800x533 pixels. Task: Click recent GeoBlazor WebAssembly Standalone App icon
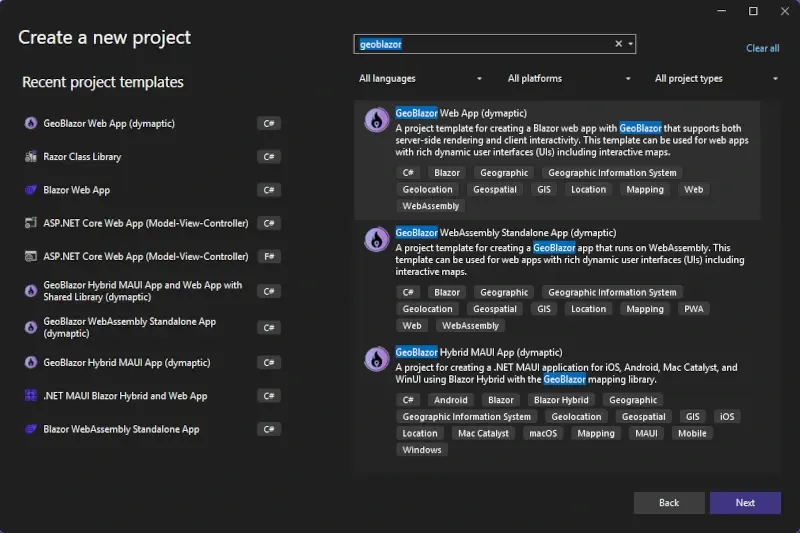31,327
